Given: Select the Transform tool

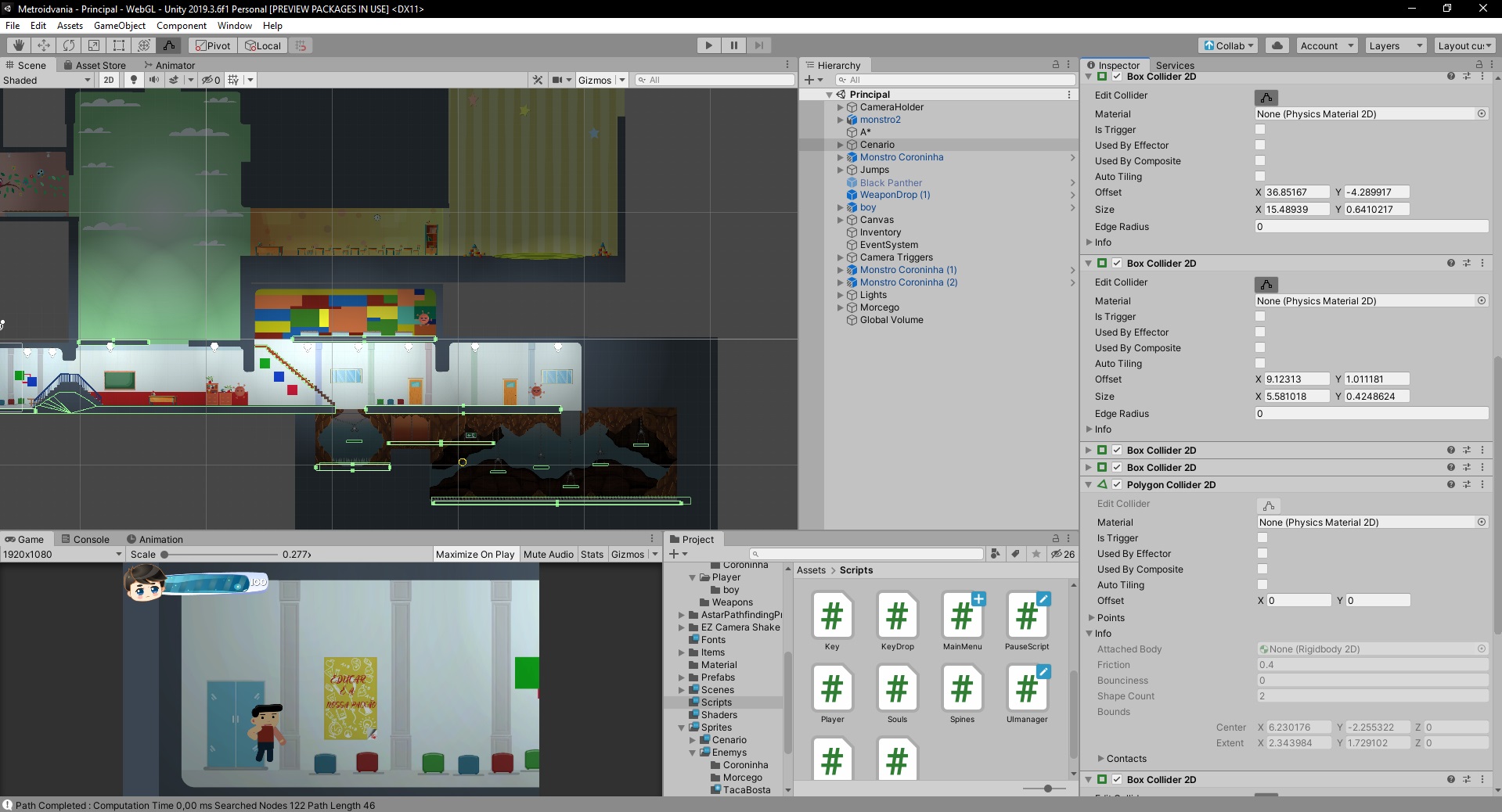Looking at the screenshot, I should (x=144, y=45).
